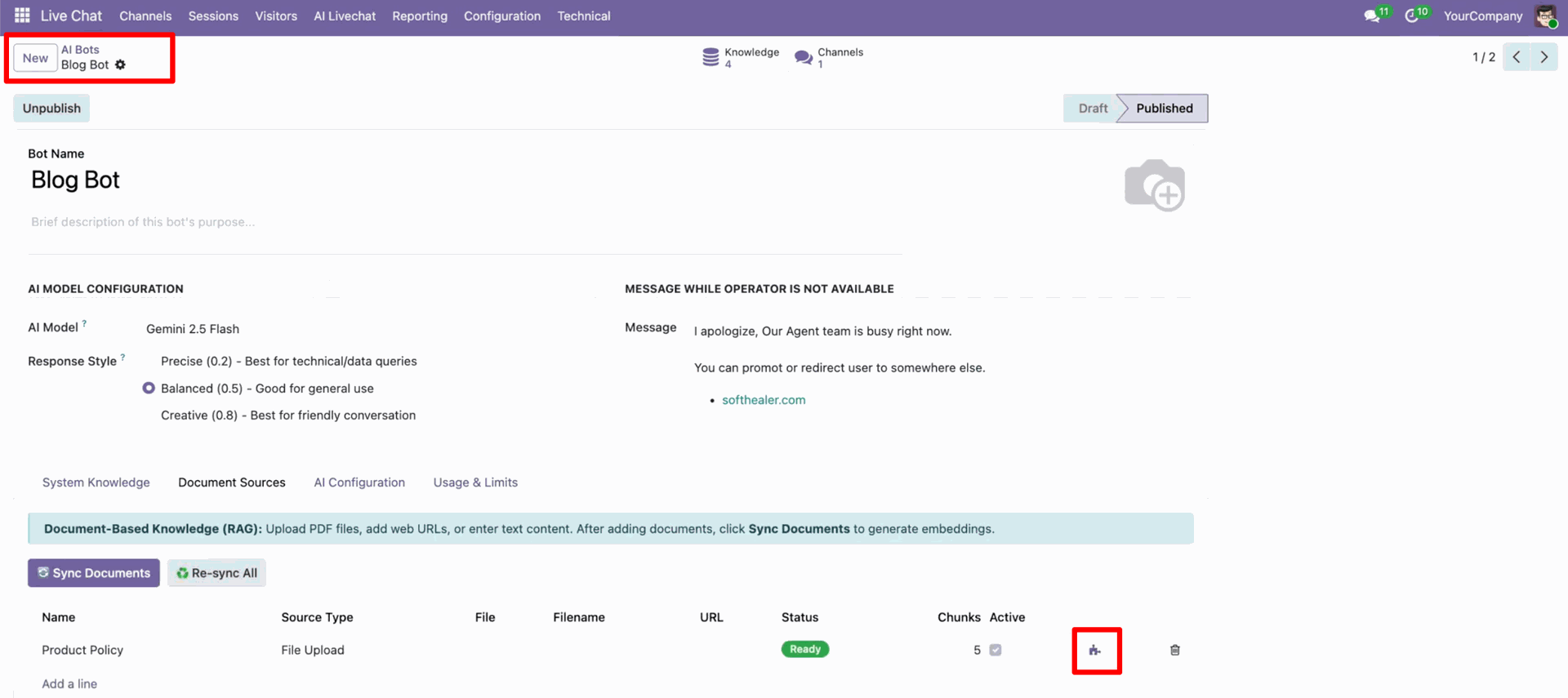The width and height of the screenshot is (1568, 698).
Task: Open the Configuration menu
Action: tap(502, 16)
